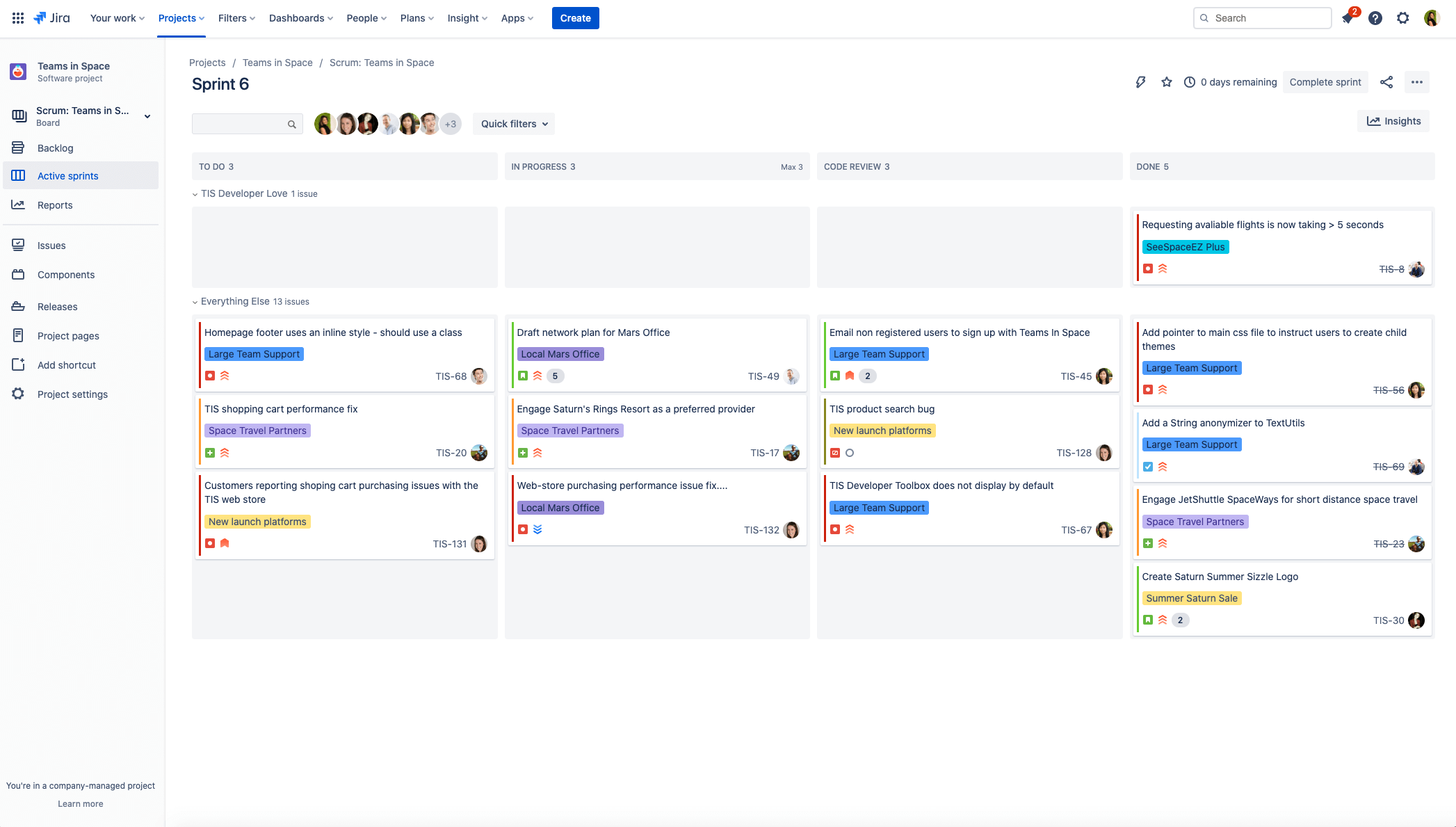Click Complete sprint button
1456x827 pixels.
tap(1326, 81)
